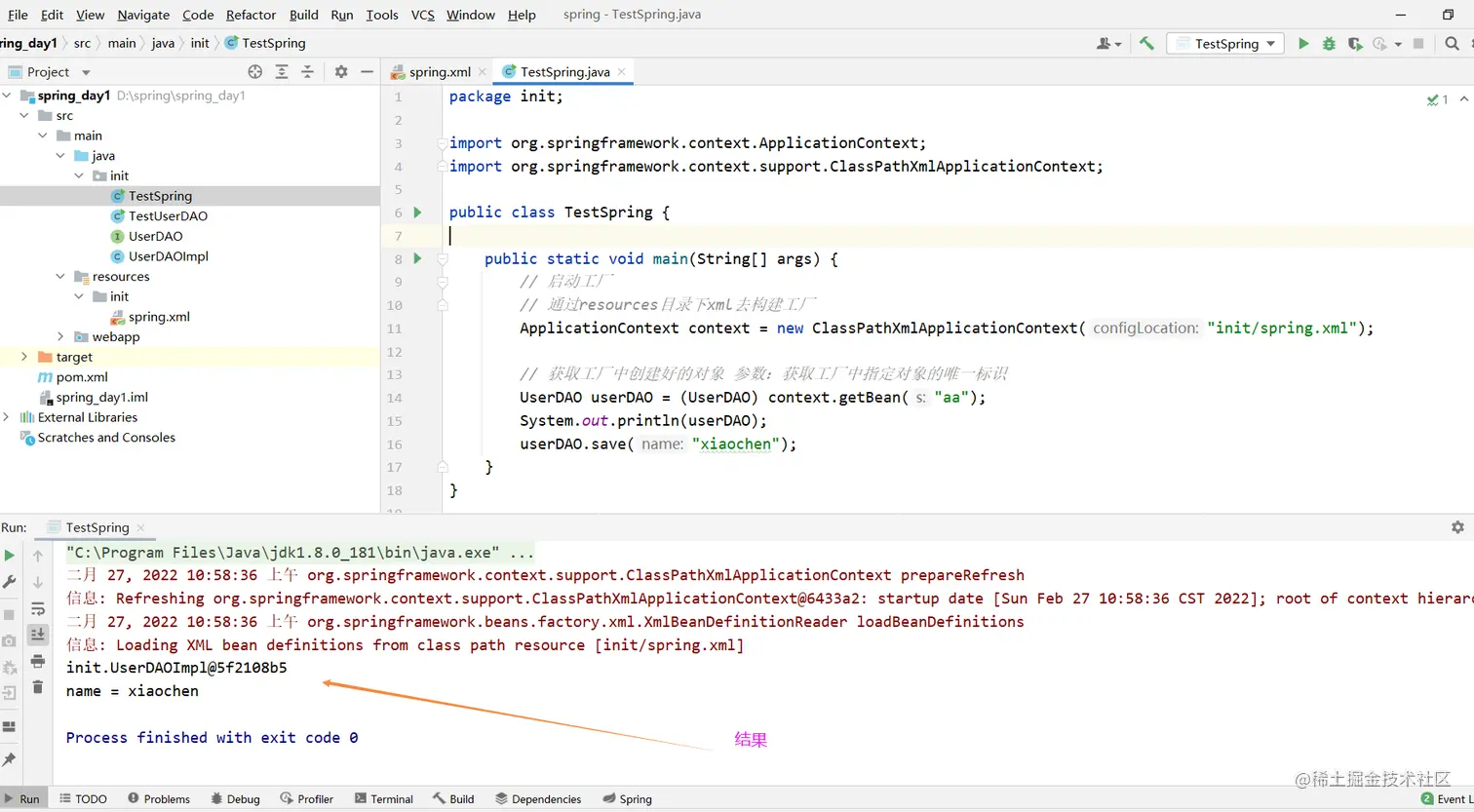The width and height of the screenshot is (1474, 812).
Task: Click the grey stop square in the main toolbar
Action: (x=1418, y=43)
